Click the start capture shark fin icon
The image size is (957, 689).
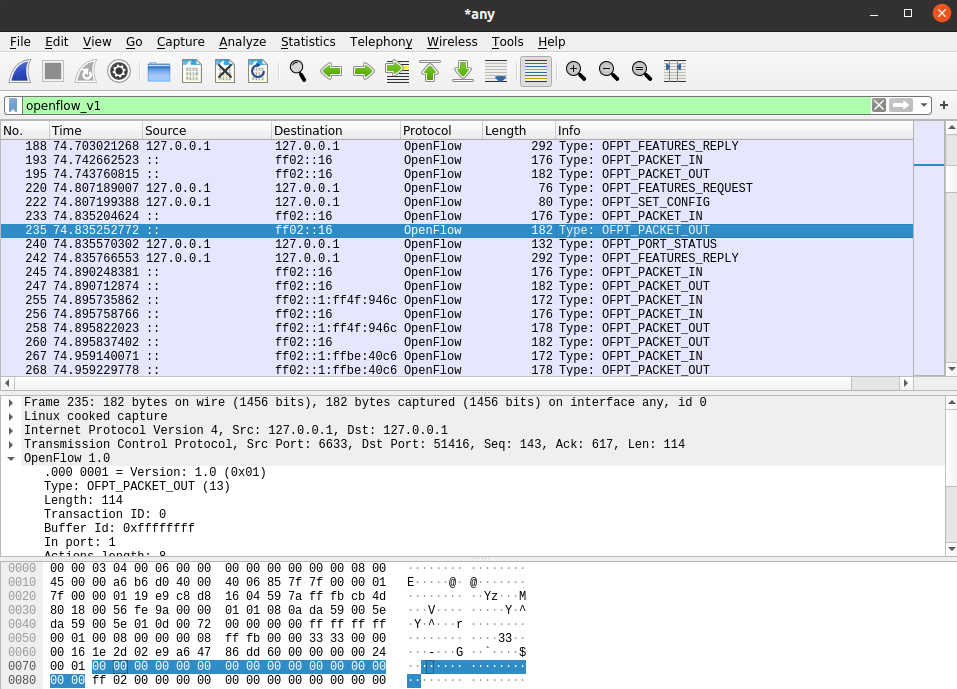click(x=21, y=71)
